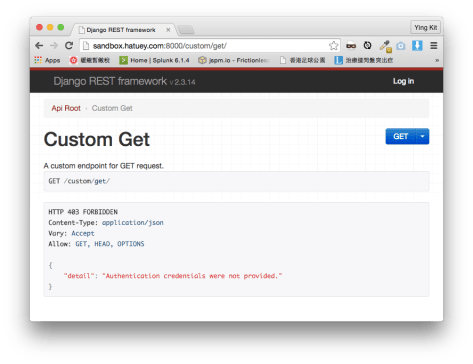Open the red-icon Chinese bookmark after Apps
Screen dimensions: 473x364
pyautogui.click(x=90, y=60)
